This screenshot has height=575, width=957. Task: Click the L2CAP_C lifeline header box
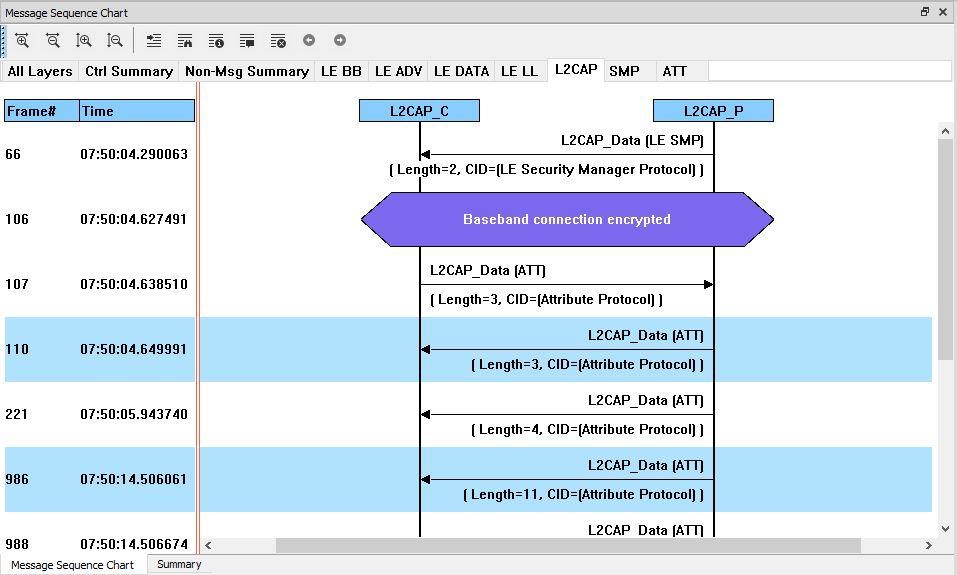click(419, 111)
